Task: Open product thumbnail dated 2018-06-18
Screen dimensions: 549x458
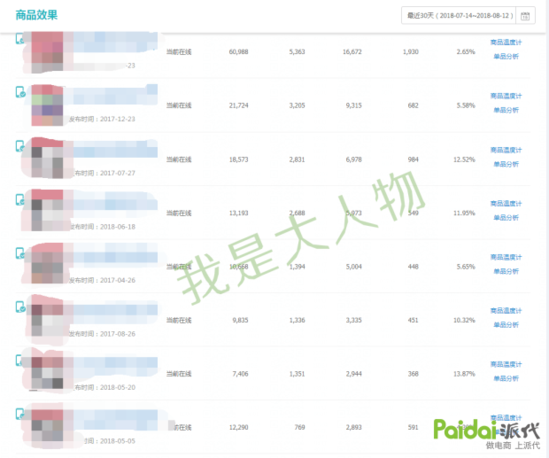Action: click(47, 210)
